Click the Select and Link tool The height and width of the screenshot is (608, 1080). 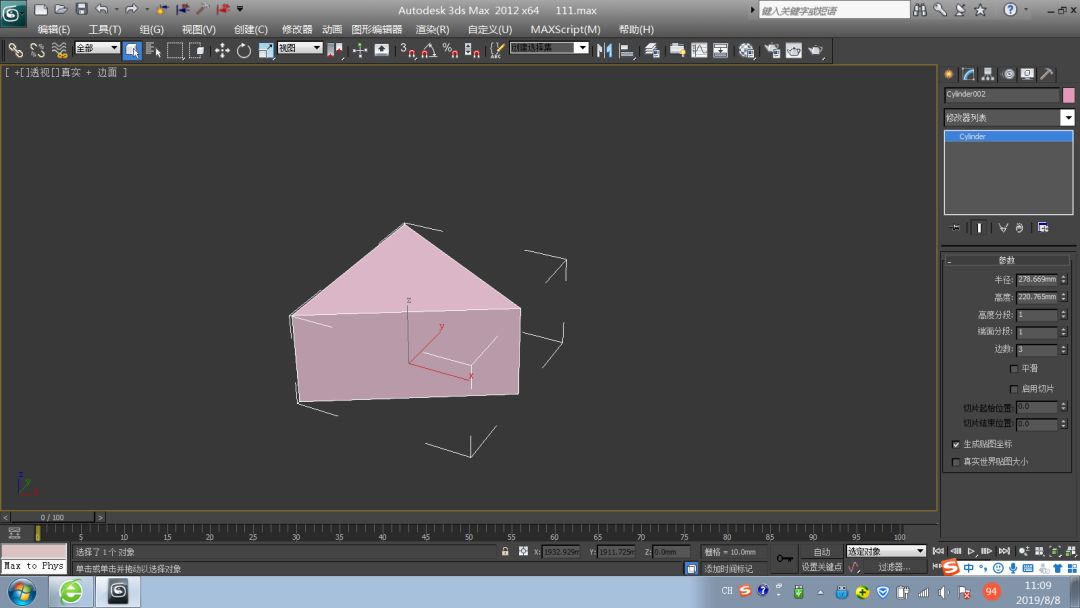tap(15, 50)
